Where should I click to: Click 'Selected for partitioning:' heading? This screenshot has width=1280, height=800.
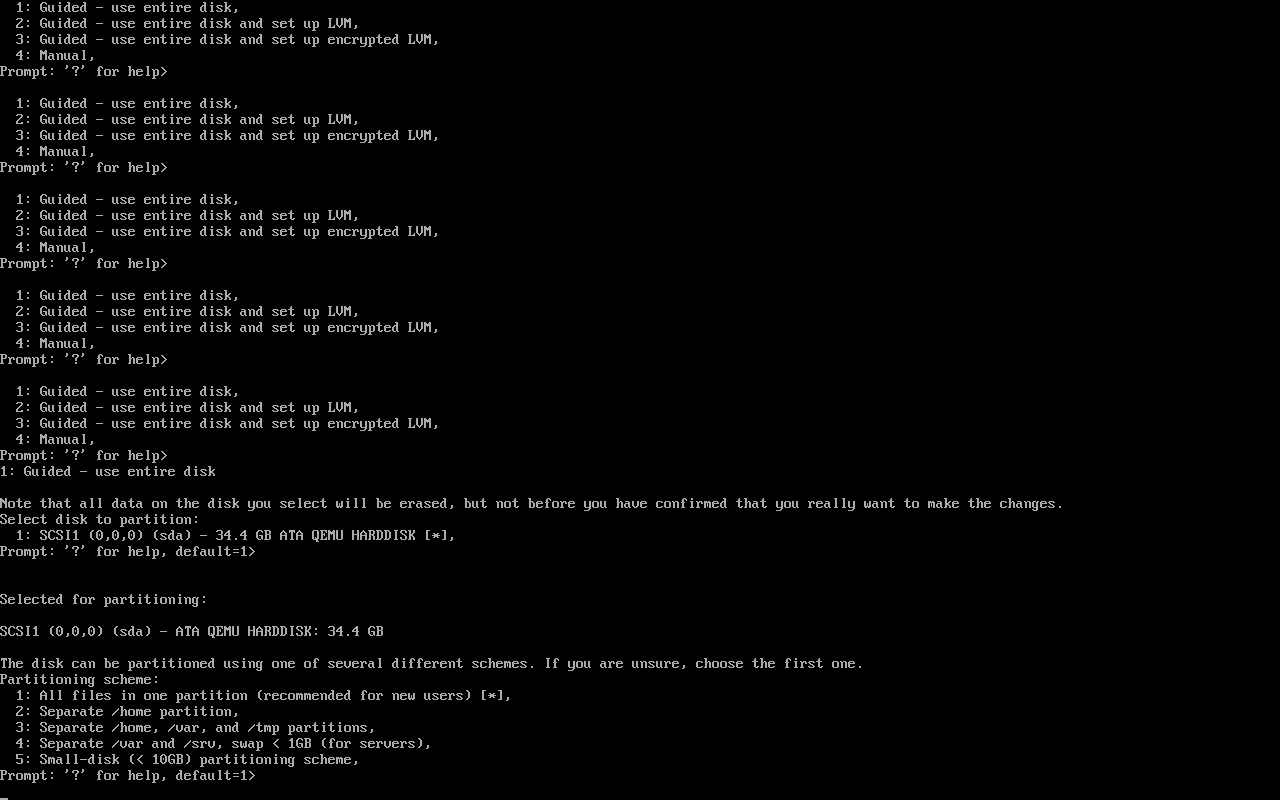pos(104,599)
